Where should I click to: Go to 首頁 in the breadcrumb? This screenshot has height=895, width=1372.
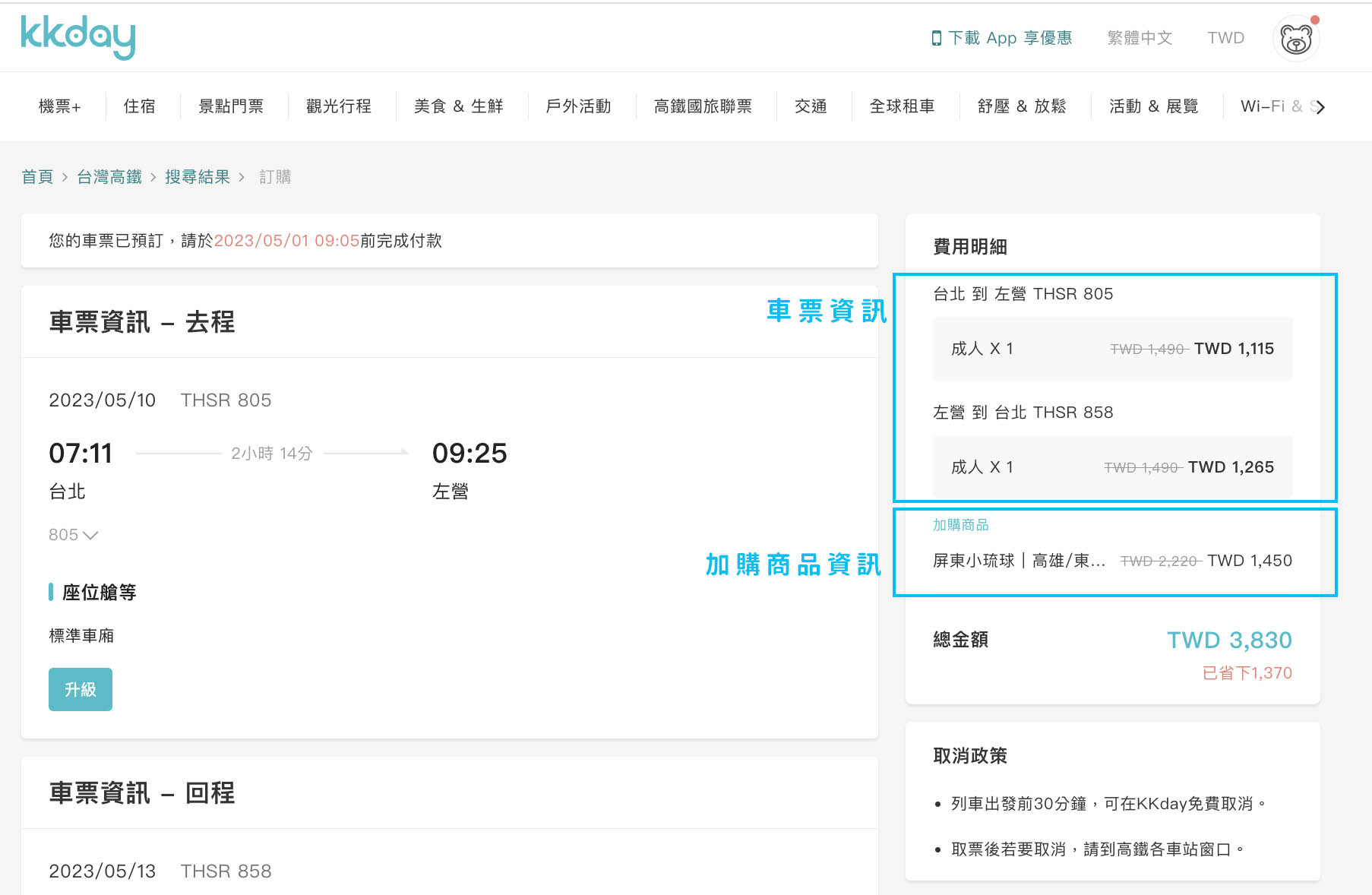tap(37, 177)
